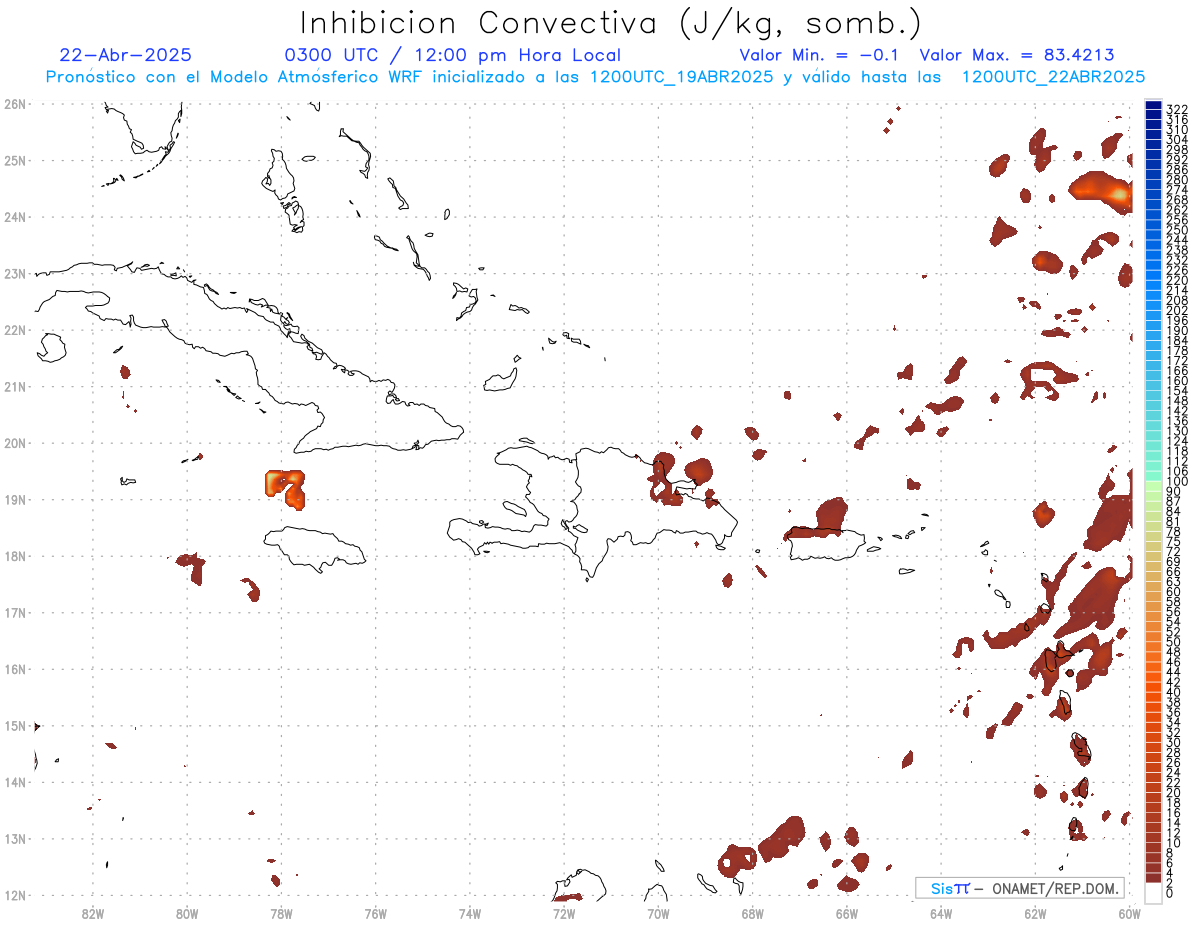This screenshot has height=927, width=1200.
Task: Click the "20N" latitude label
Action: [14, 443]
